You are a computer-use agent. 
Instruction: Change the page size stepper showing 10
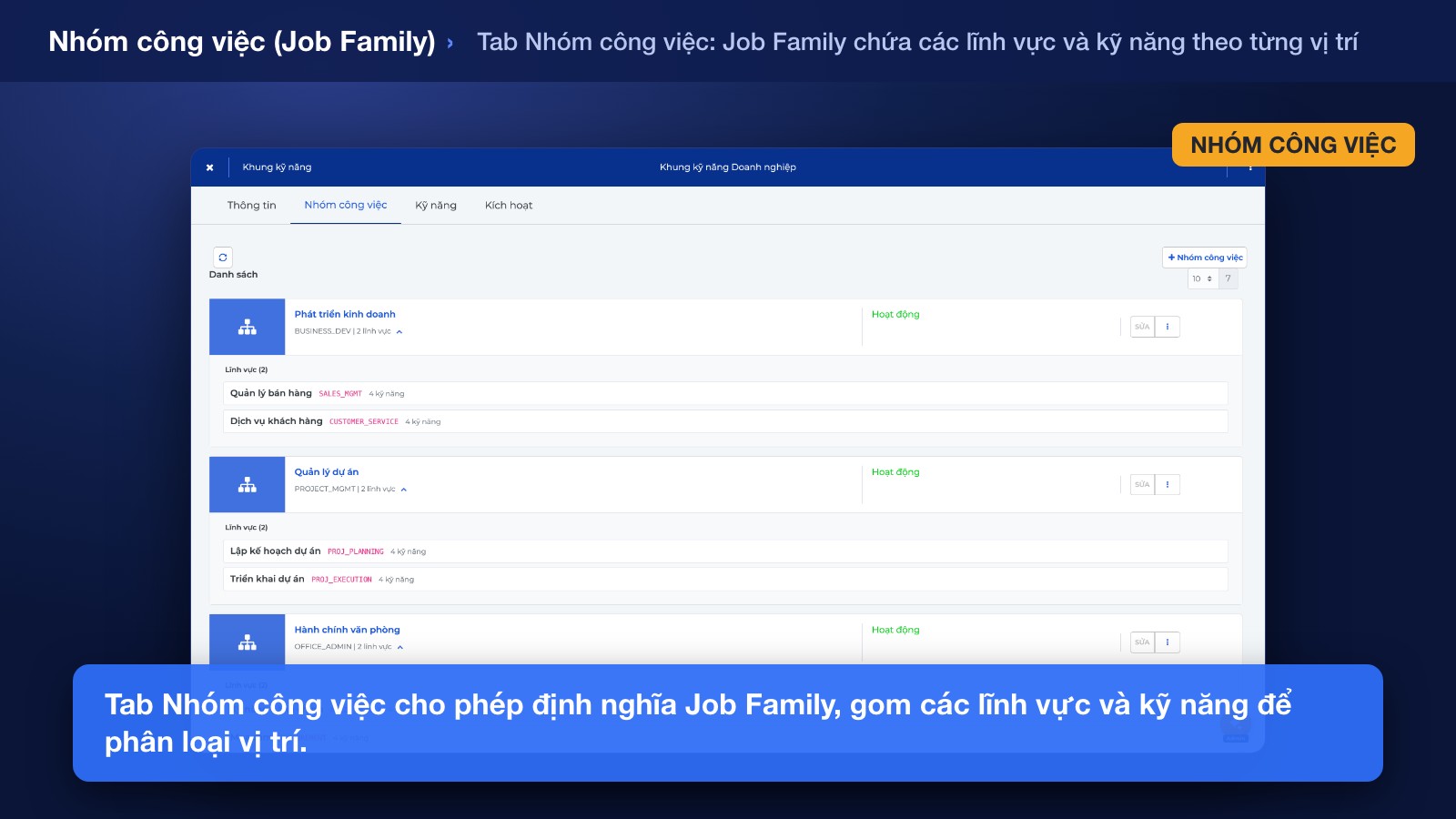[x=1203, y=278]
